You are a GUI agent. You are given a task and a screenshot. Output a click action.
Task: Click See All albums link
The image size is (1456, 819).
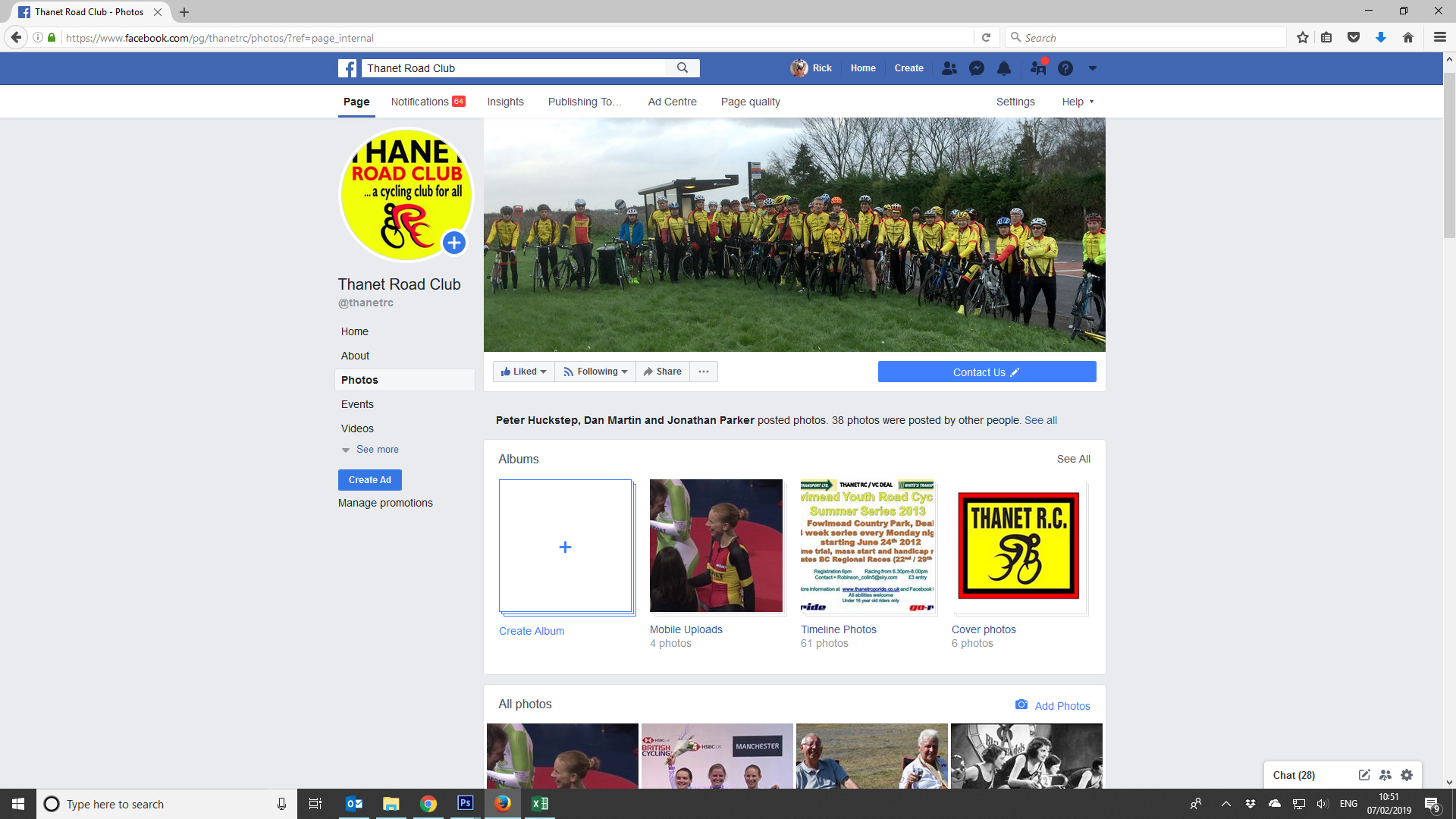1074,459
